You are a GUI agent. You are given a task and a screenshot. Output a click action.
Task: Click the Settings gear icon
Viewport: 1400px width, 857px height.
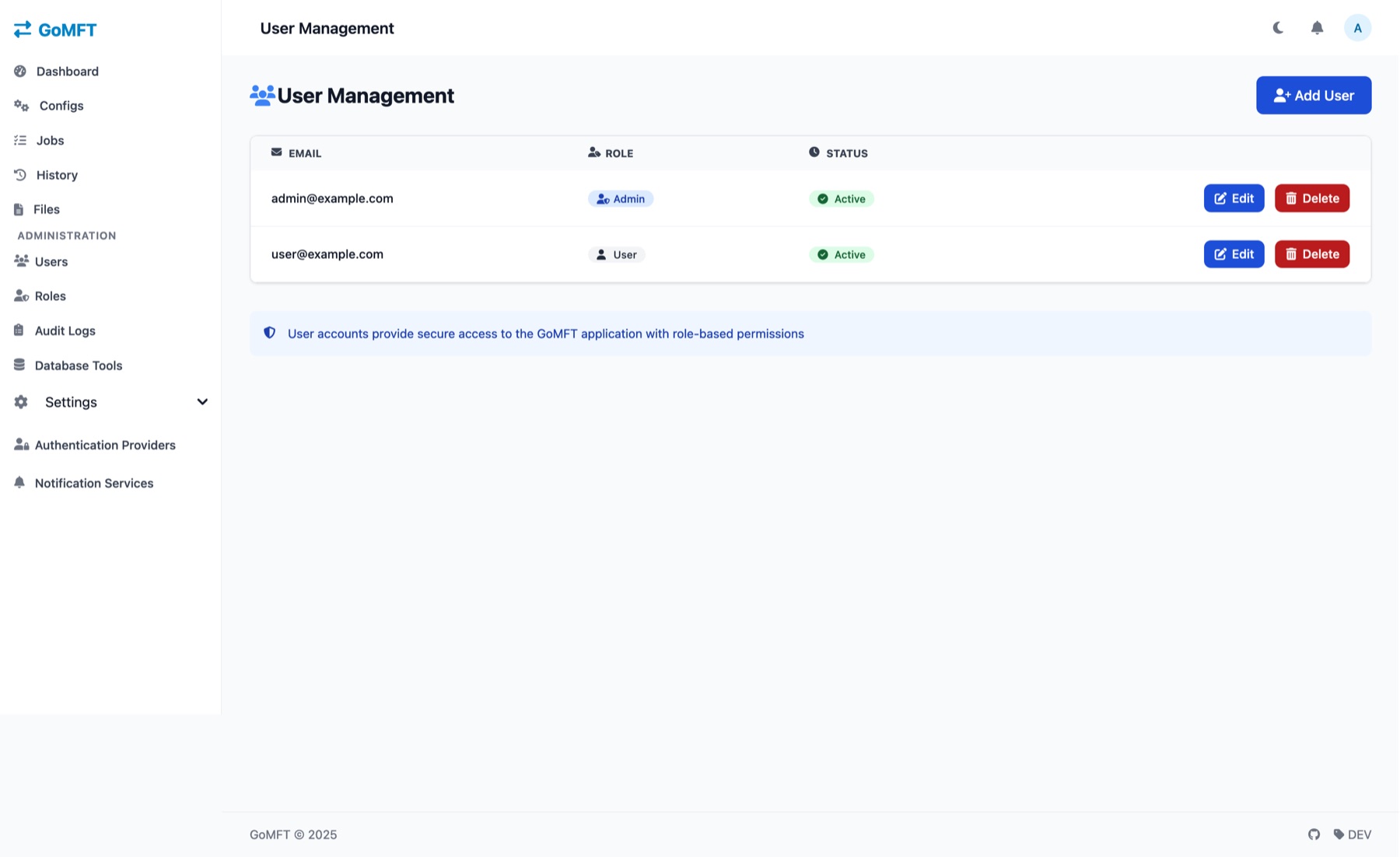coord(21,402)
